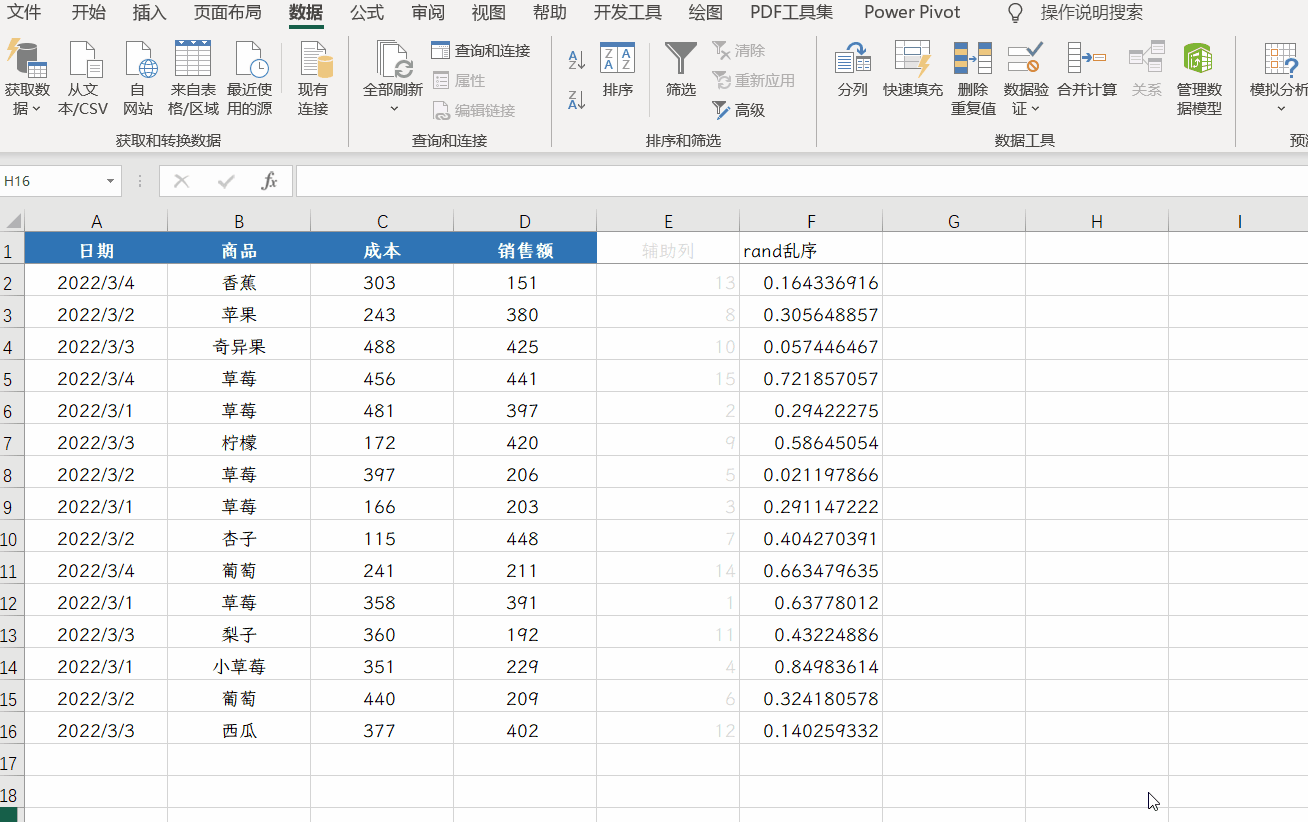Click 分列 (Text to Columns)
The width and height of the screenshot is (1308, 822).
pyautogui.click(x=853, y=70)
